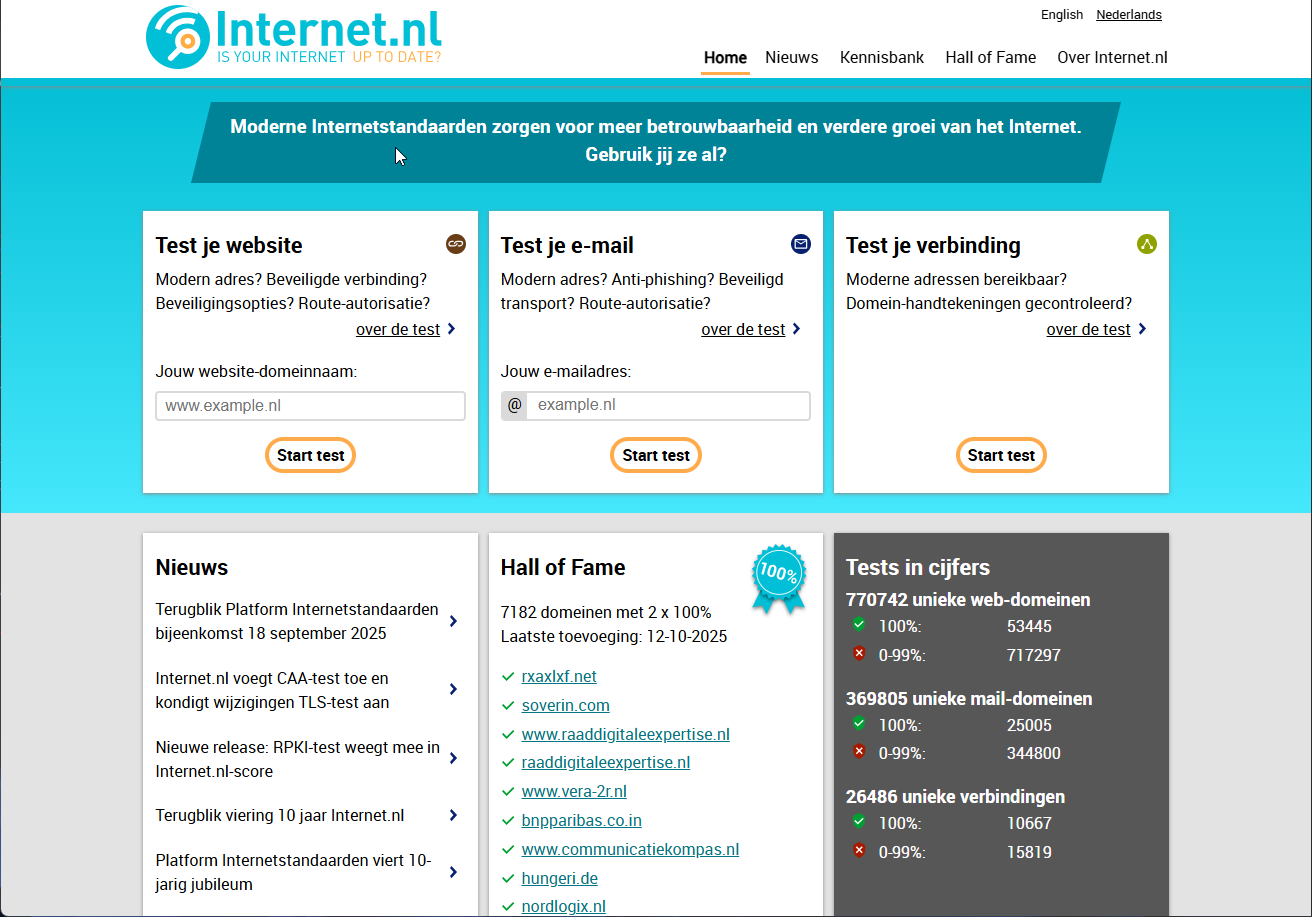This screenshot has height=917, width=1312.
Task: Open the Kennisbank menu item
Action: (882, 58)
